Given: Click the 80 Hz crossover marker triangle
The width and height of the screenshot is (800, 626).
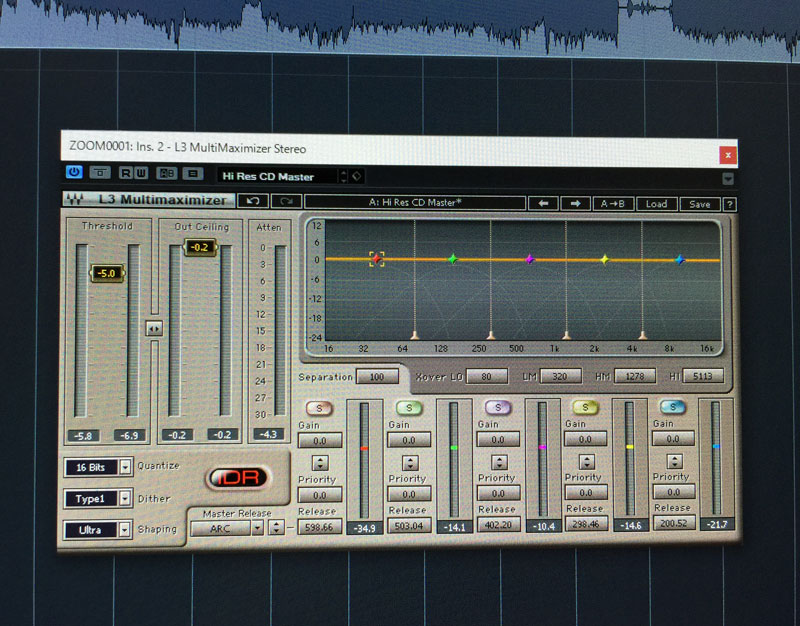Looking at the screenshot, I should tap(415, 335).
